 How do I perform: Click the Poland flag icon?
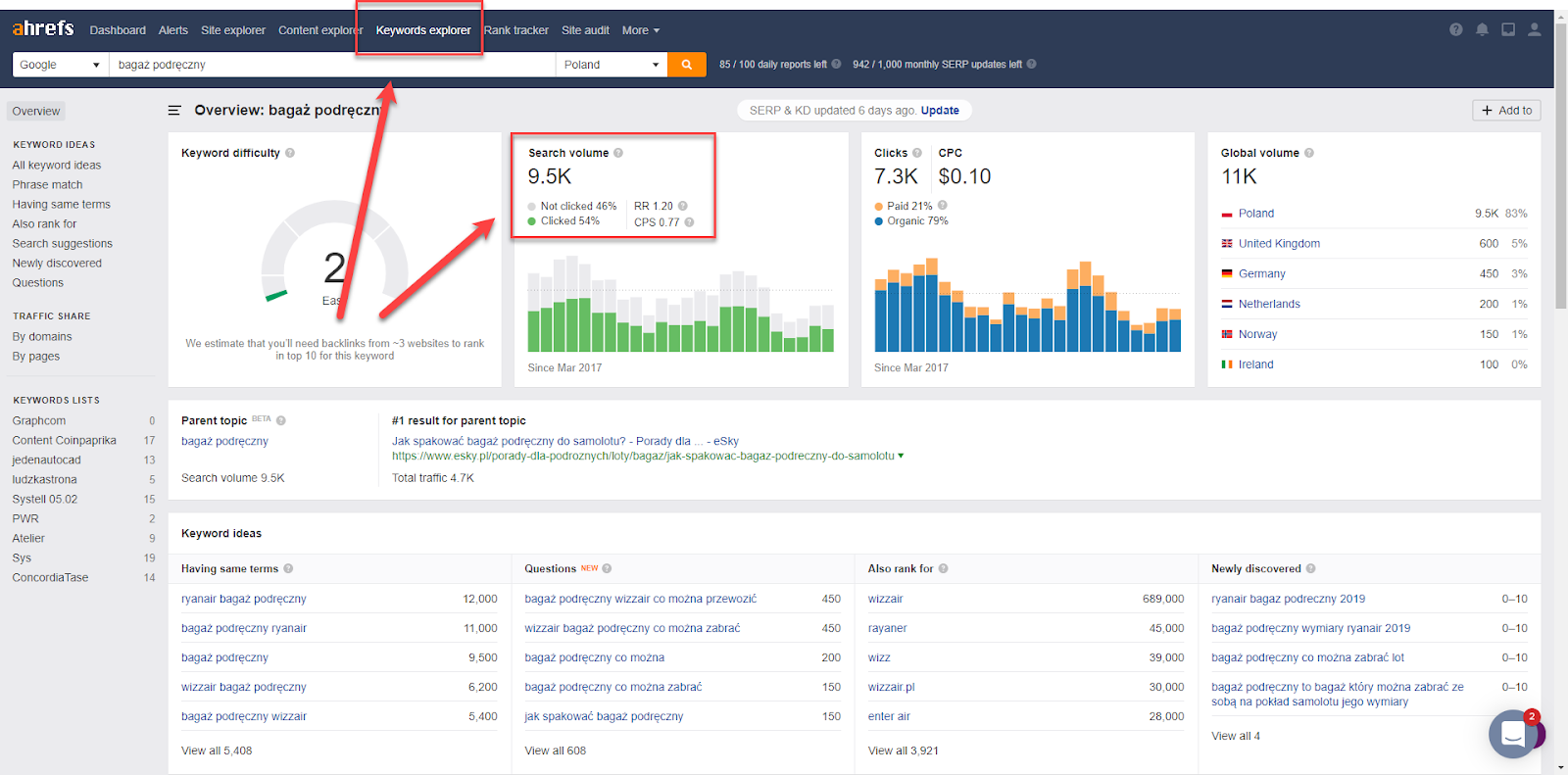(x=1227, y=214)
